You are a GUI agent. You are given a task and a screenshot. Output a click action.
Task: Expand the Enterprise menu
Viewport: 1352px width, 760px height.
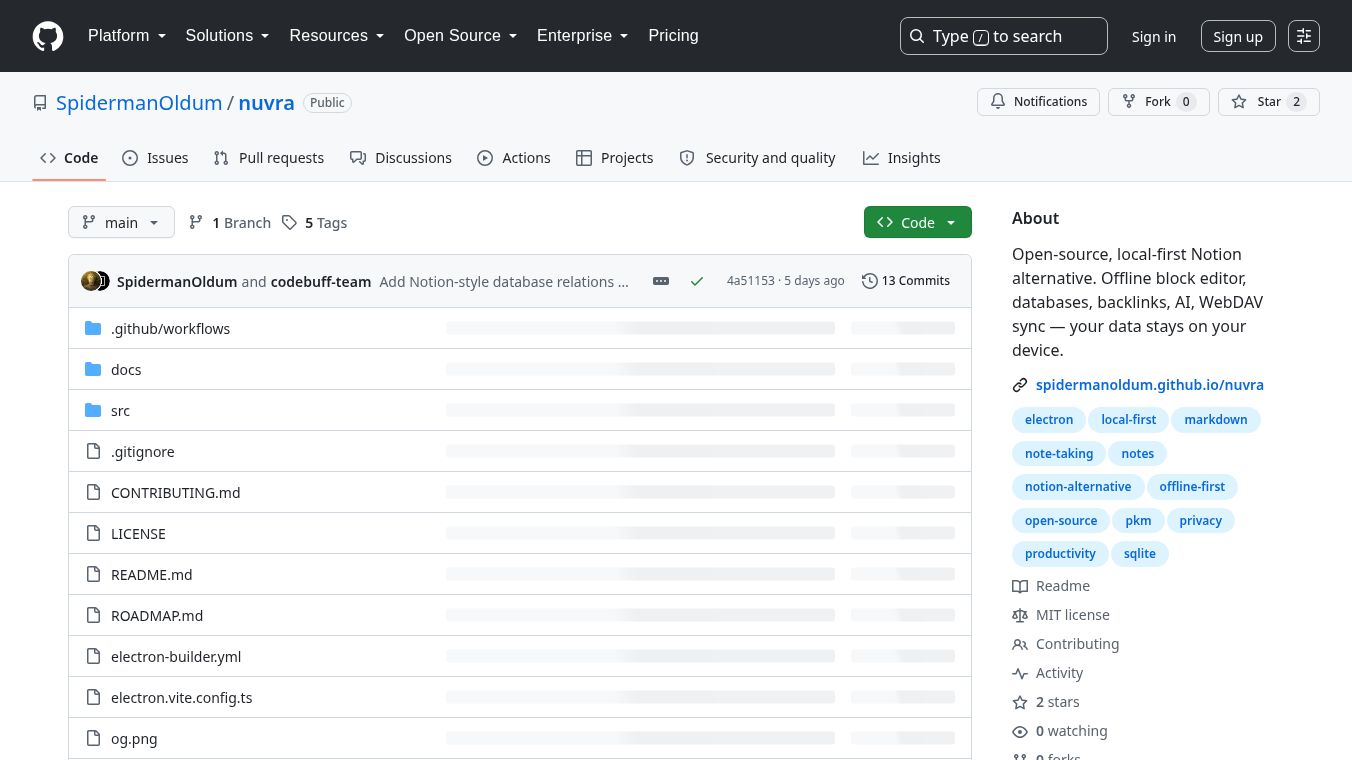(583, 36)
